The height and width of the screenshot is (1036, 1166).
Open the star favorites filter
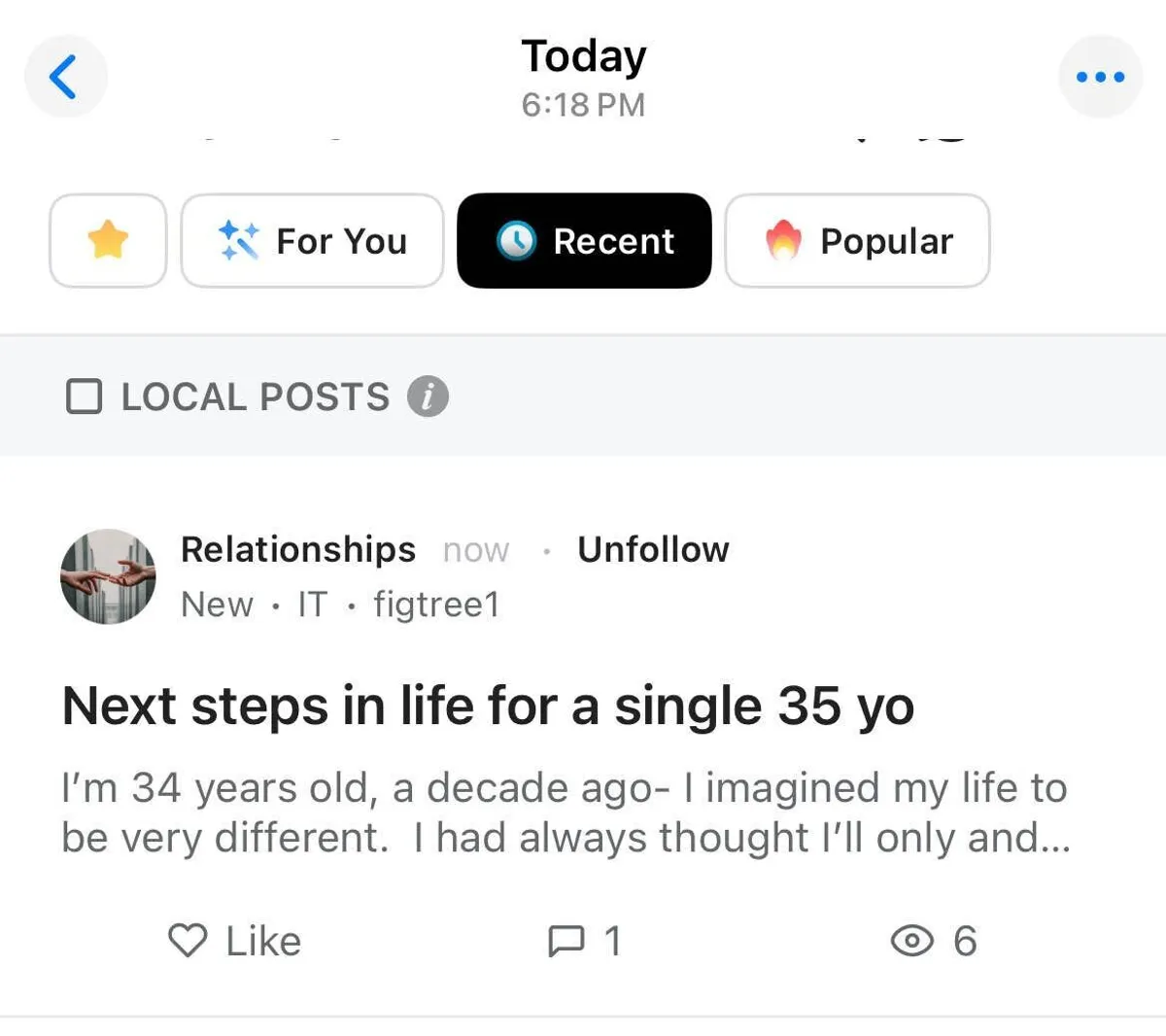click(108, 240)
